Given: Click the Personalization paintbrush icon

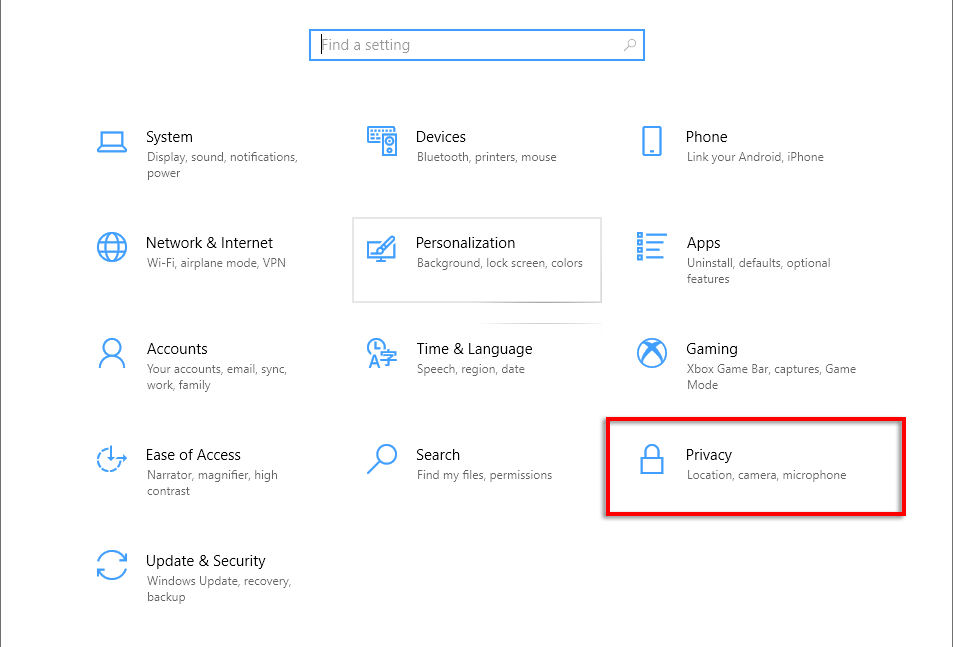Looking at the screenshot, I should tap(382, 248).
